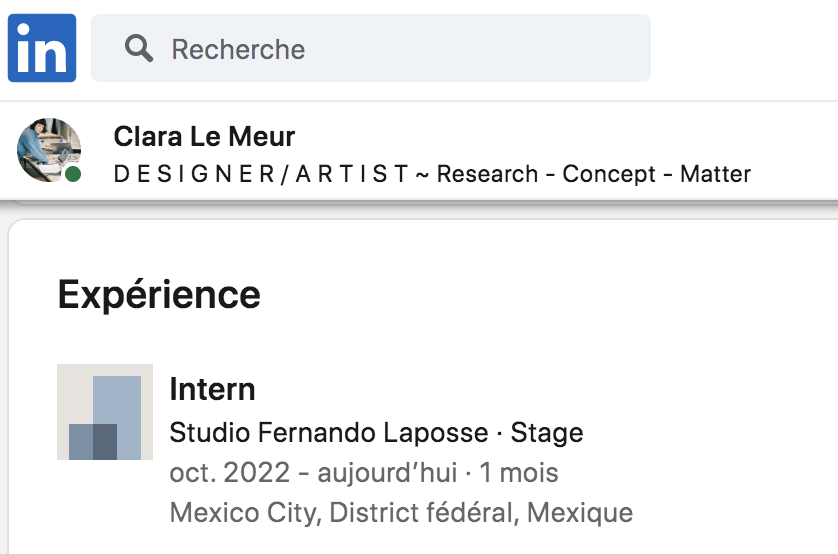Screen dimensions: 838x554
Task: Click the Expérience section heading
Action: (x=159, y=295)
